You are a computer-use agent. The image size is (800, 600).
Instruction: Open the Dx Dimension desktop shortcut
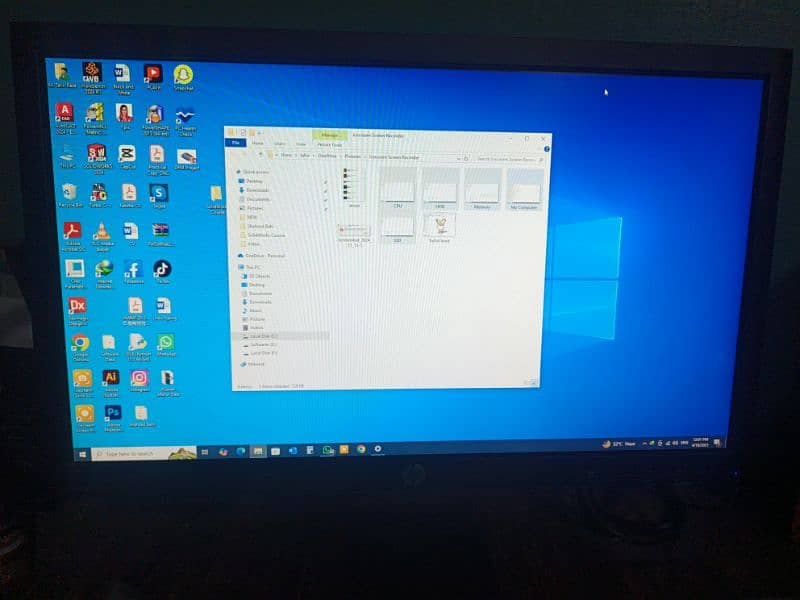(78, 311)
